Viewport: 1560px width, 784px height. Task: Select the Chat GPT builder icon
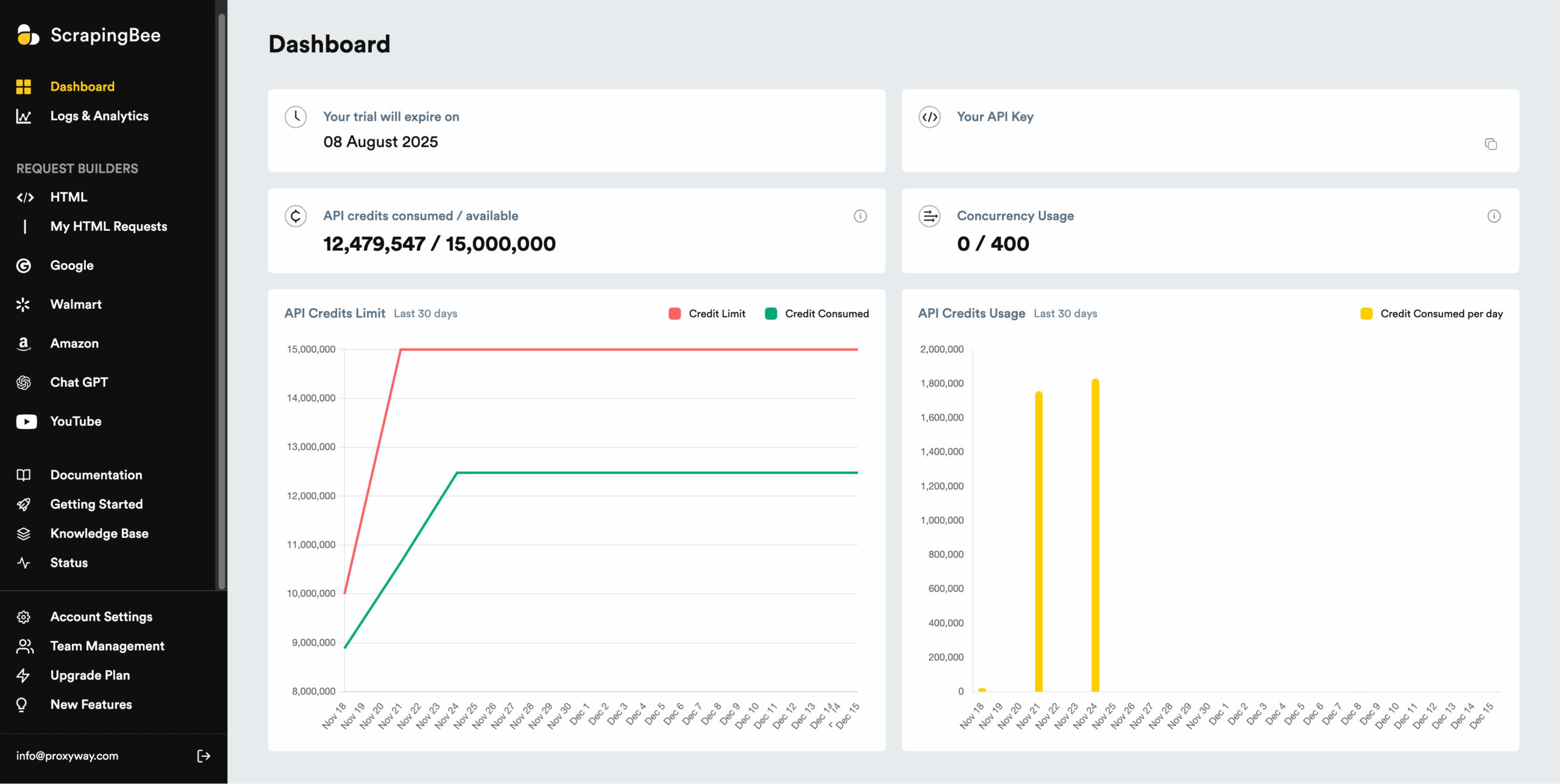[24, 382]
